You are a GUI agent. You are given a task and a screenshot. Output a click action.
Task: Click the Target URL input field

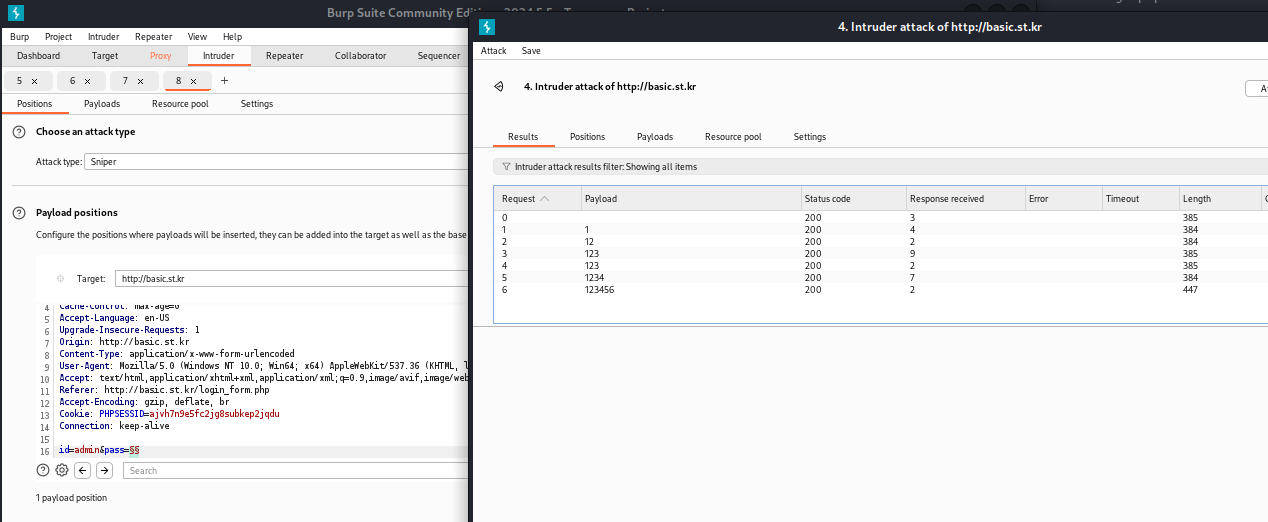tap(290, 279)
